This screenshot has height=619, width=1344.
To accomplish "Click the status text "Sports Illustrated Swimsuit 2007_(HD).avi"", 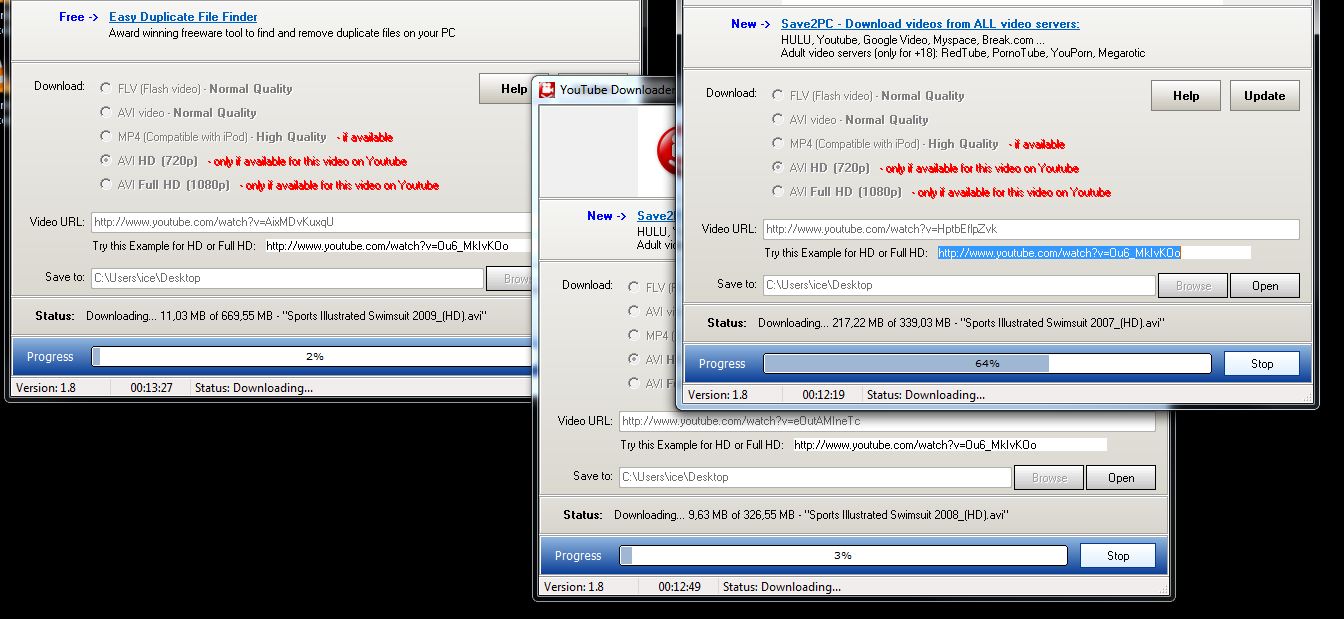I will pyautogui.click(x=1064, y=323).
